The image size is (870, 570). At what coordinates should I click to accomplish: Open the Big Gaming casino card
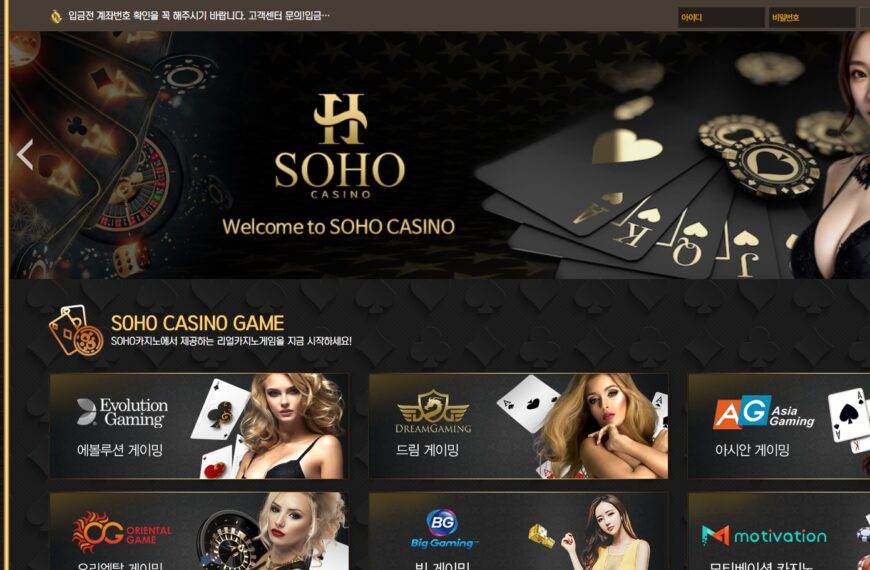coord(518,531)
